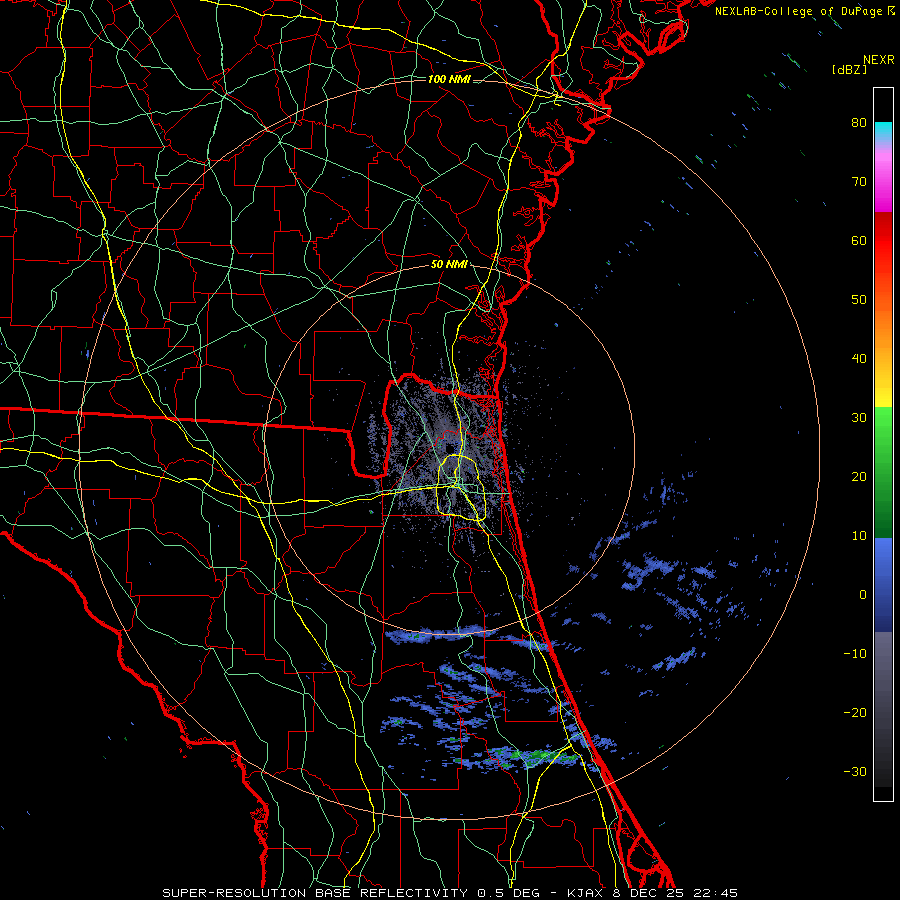Click the -30 dBZ scale value
The height and width of the screenshot is (900, 900).
[x=855, y=771]
